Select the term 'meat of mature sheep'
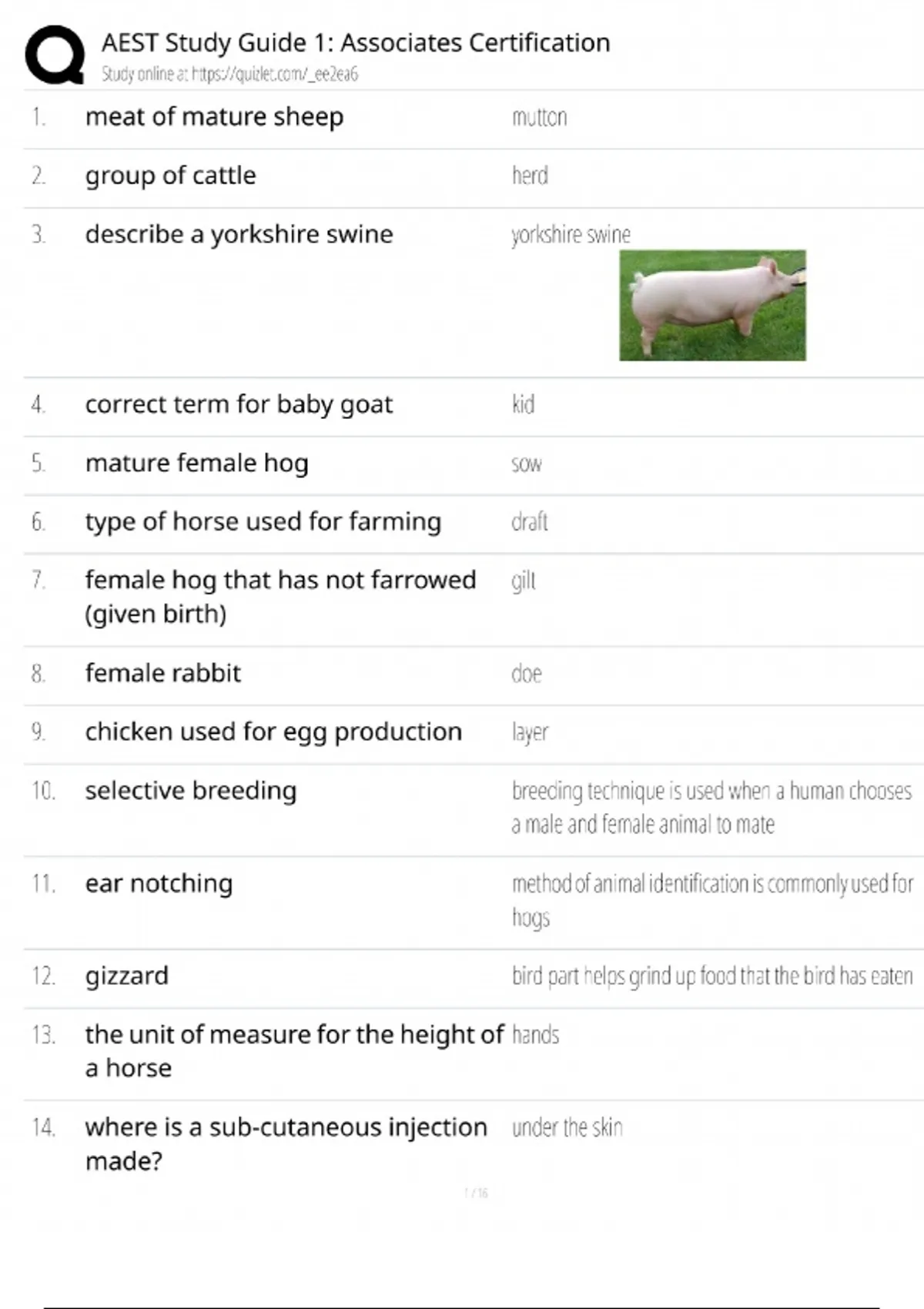 [214, 117]
